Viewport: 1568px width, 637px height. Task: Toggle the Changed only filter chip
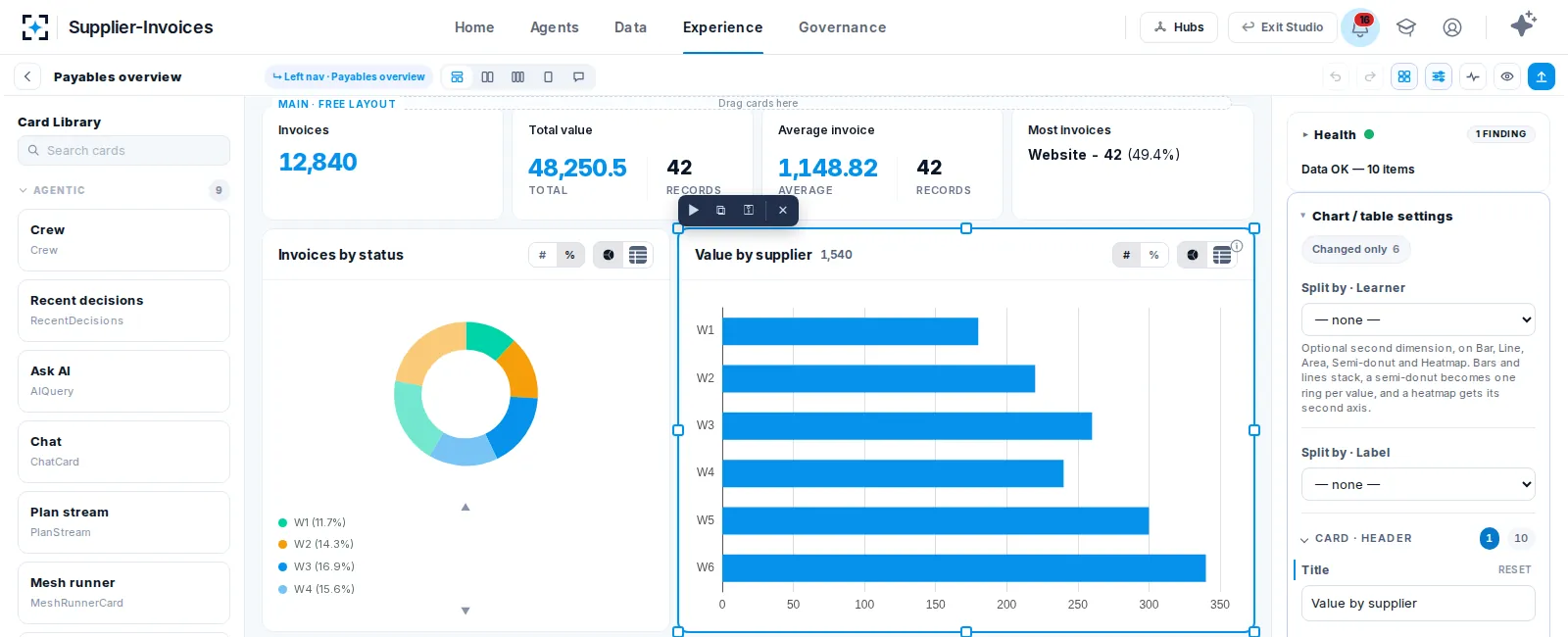[x=1355, y=249]
